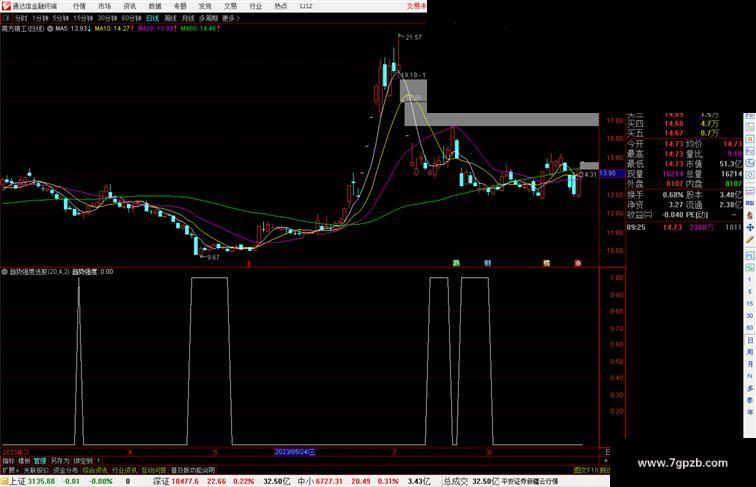Click the 60-minute sidebar shortcut
The image size is (756, 487).
coord(750,328)
